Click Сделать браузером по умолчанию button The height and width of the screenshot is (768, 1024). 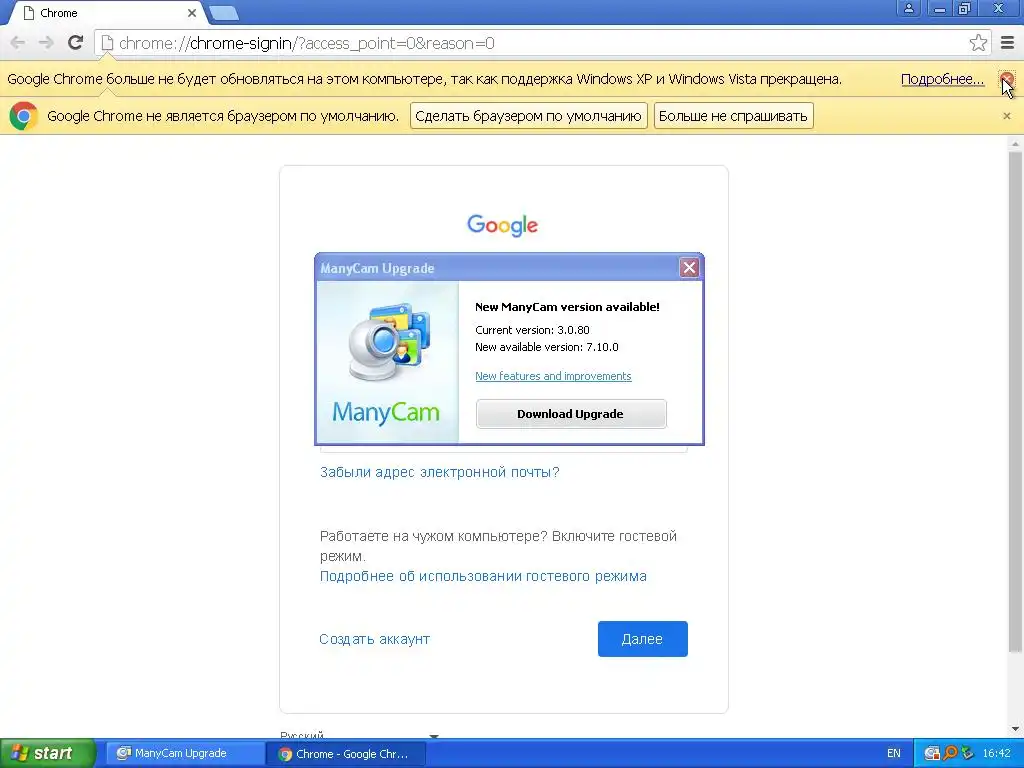click(x=528, y=116)
